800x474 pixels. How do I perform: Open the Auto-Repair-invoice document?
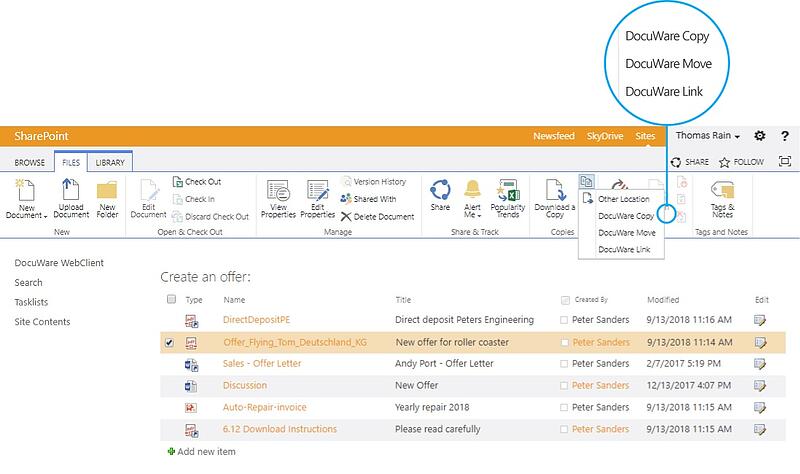click(264, 407)
